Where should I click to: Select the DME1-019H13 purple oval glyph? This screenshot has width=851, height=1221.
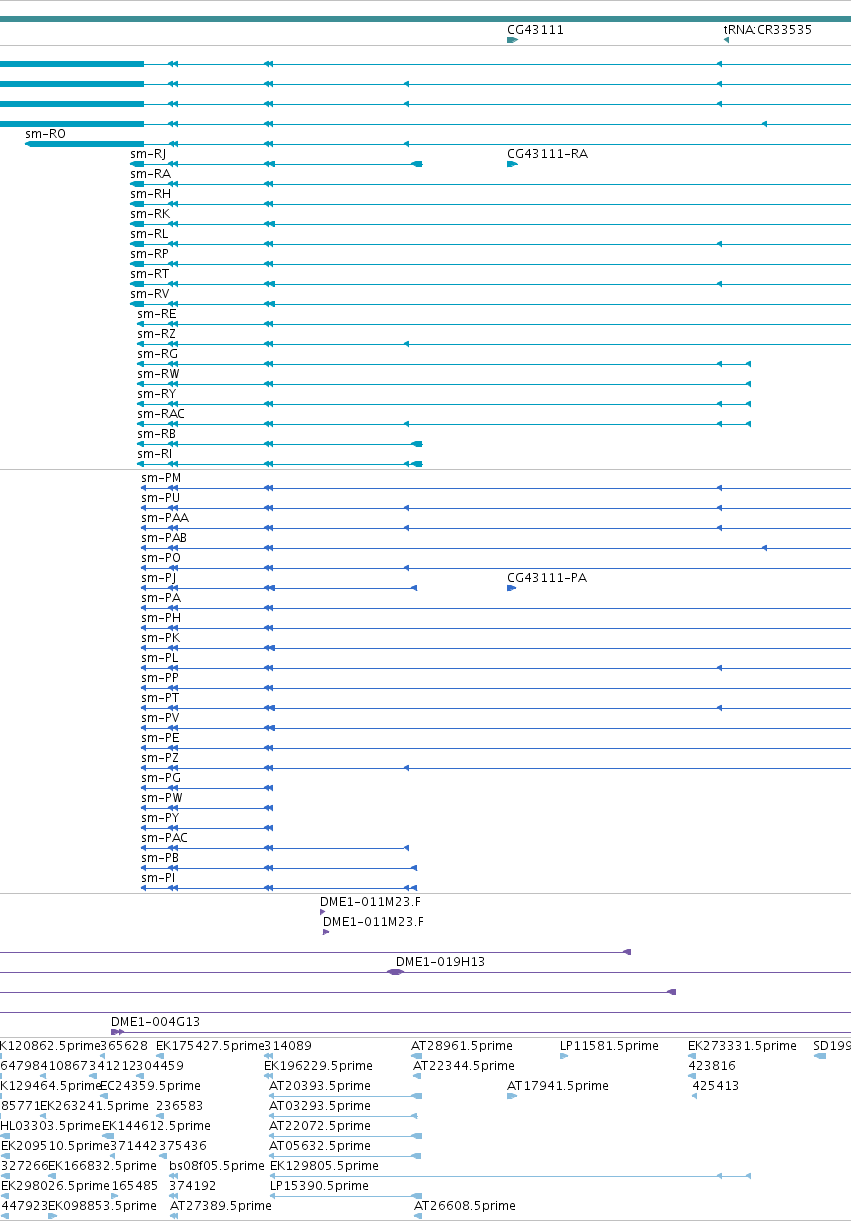[x=396, y=972]
